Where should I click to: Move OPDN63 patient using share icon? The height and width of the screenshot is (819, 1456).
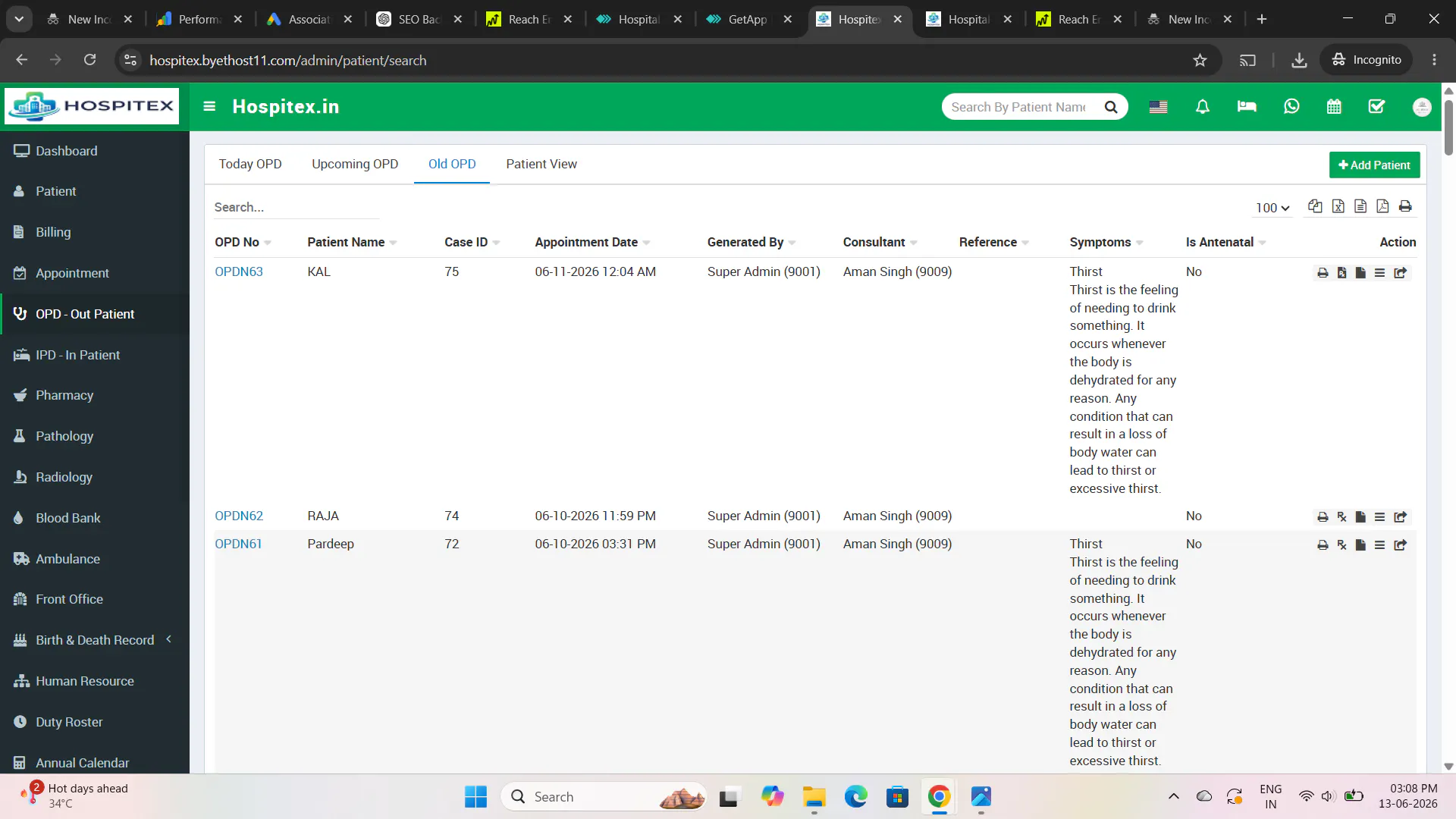coord(1401,273)
